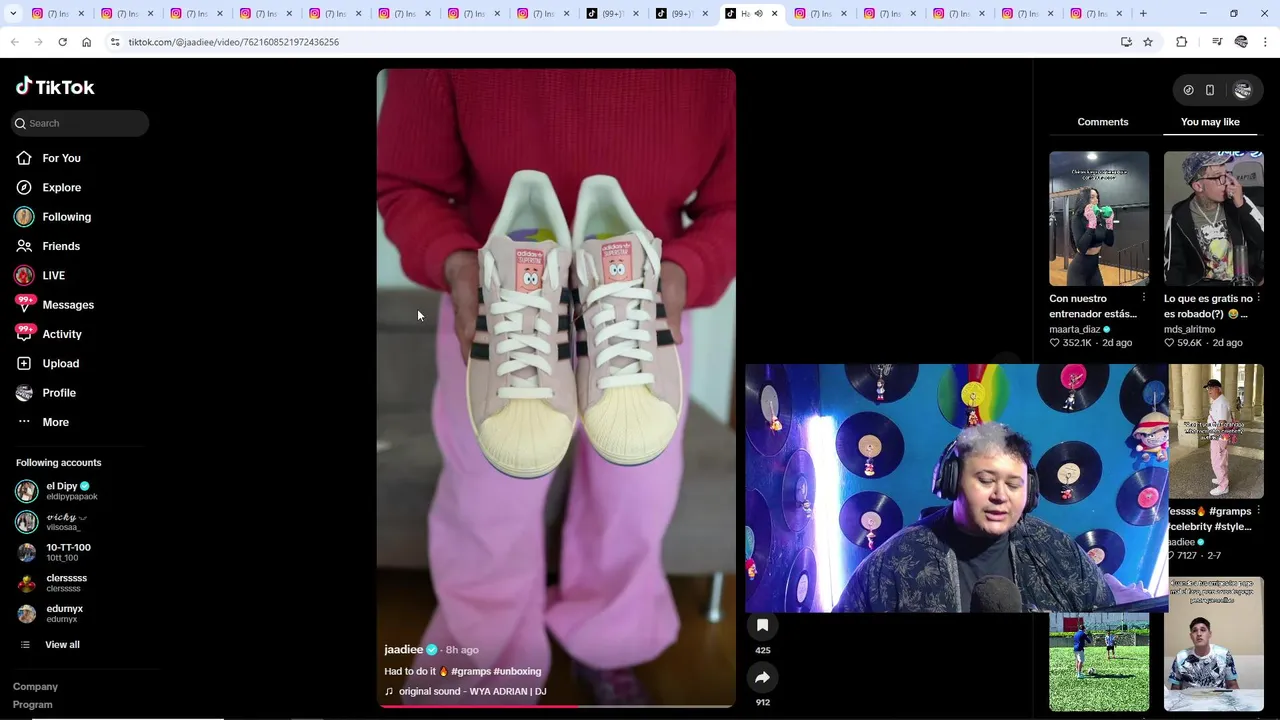Open the Program footer link
Viewport: 1280px width, 720px height.
point(33,705)
